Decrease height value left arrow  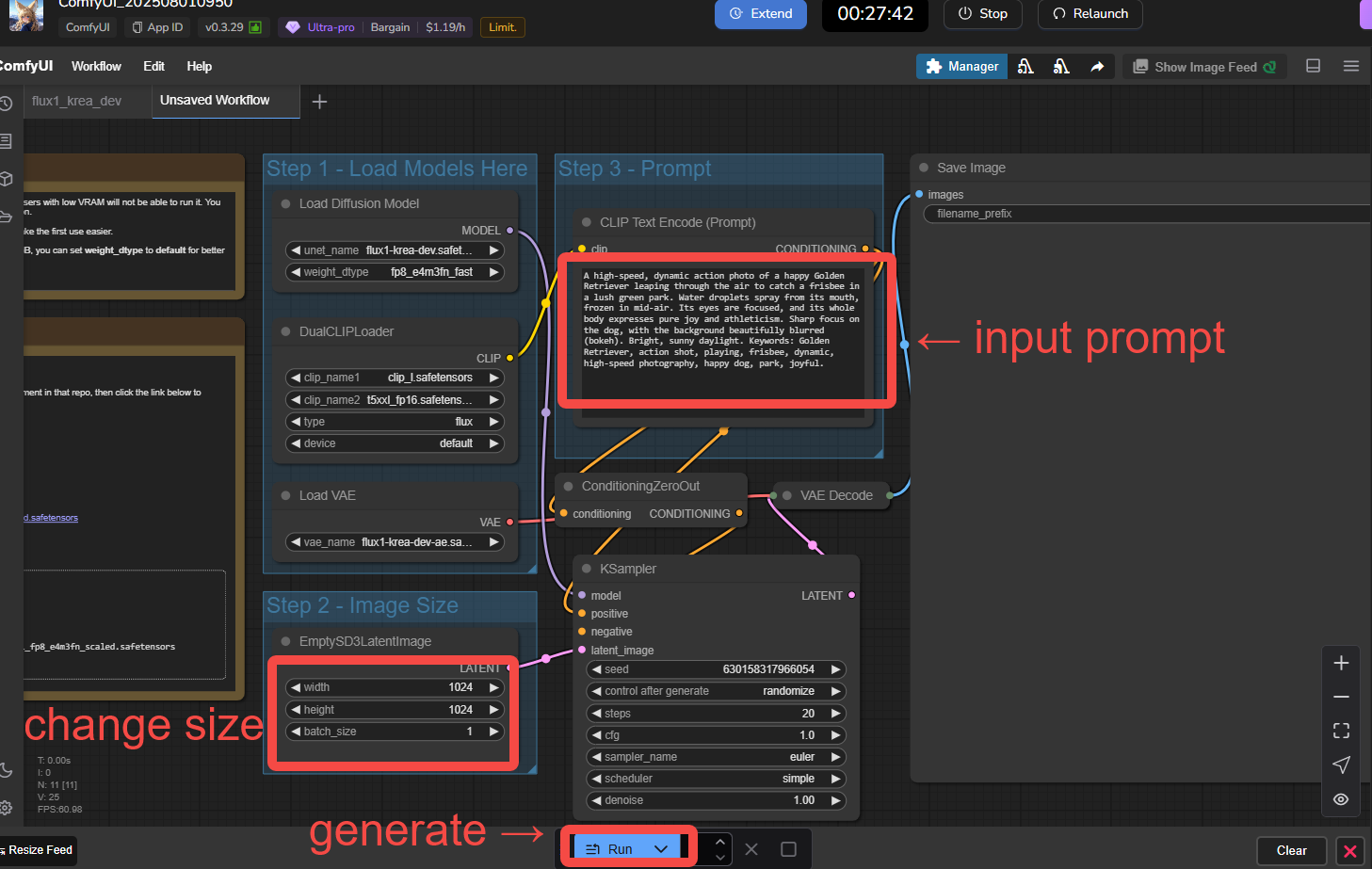click(296, 710)
